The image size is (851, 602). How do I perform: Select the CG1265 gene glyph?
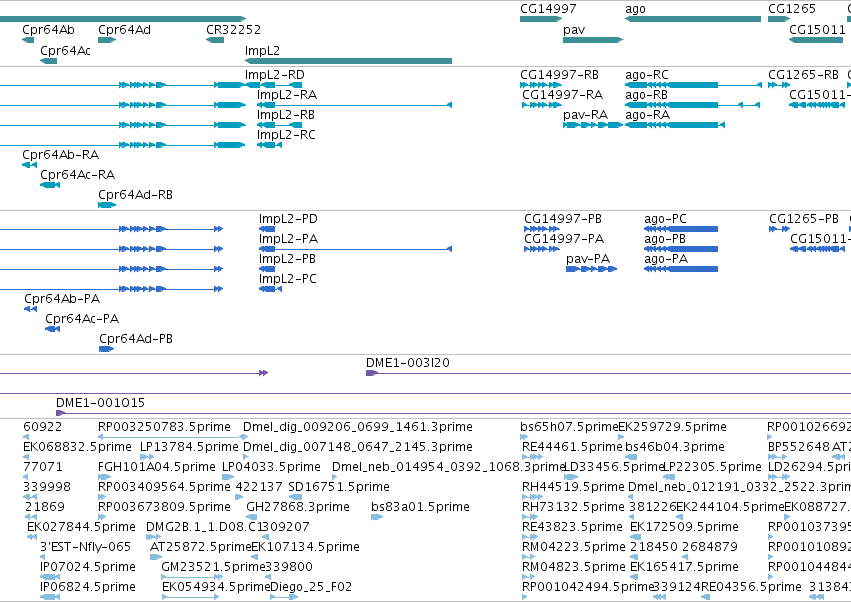(x=779, y=19)
